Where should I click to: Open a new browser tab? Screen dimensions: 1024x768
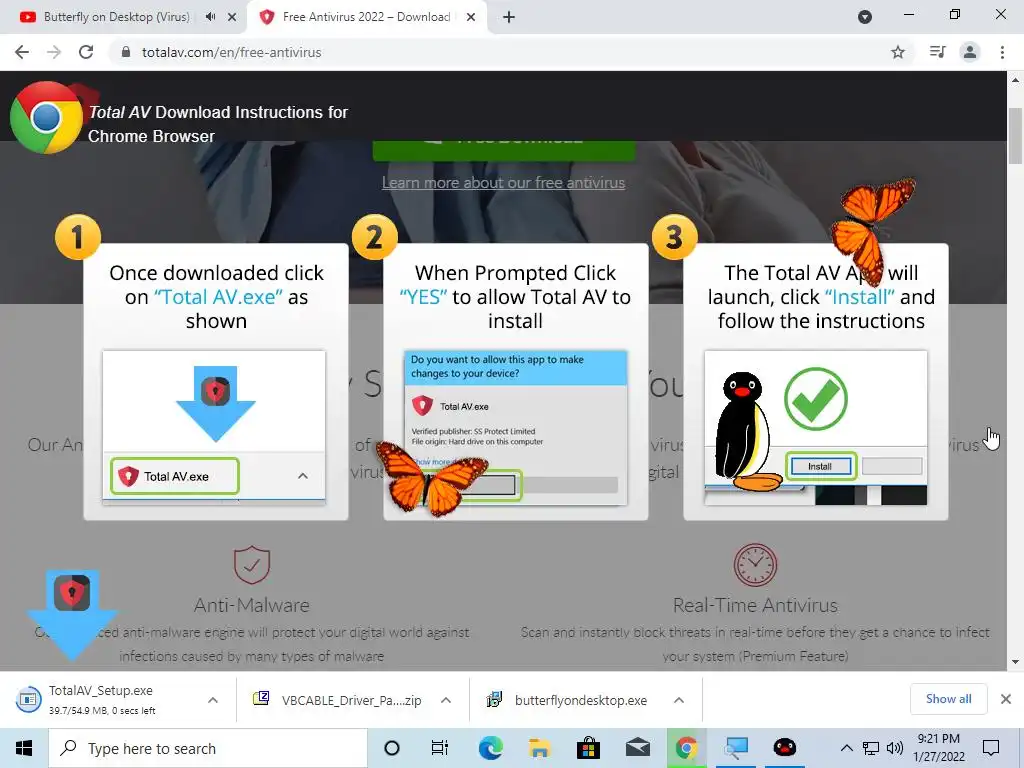pos(509,17)
